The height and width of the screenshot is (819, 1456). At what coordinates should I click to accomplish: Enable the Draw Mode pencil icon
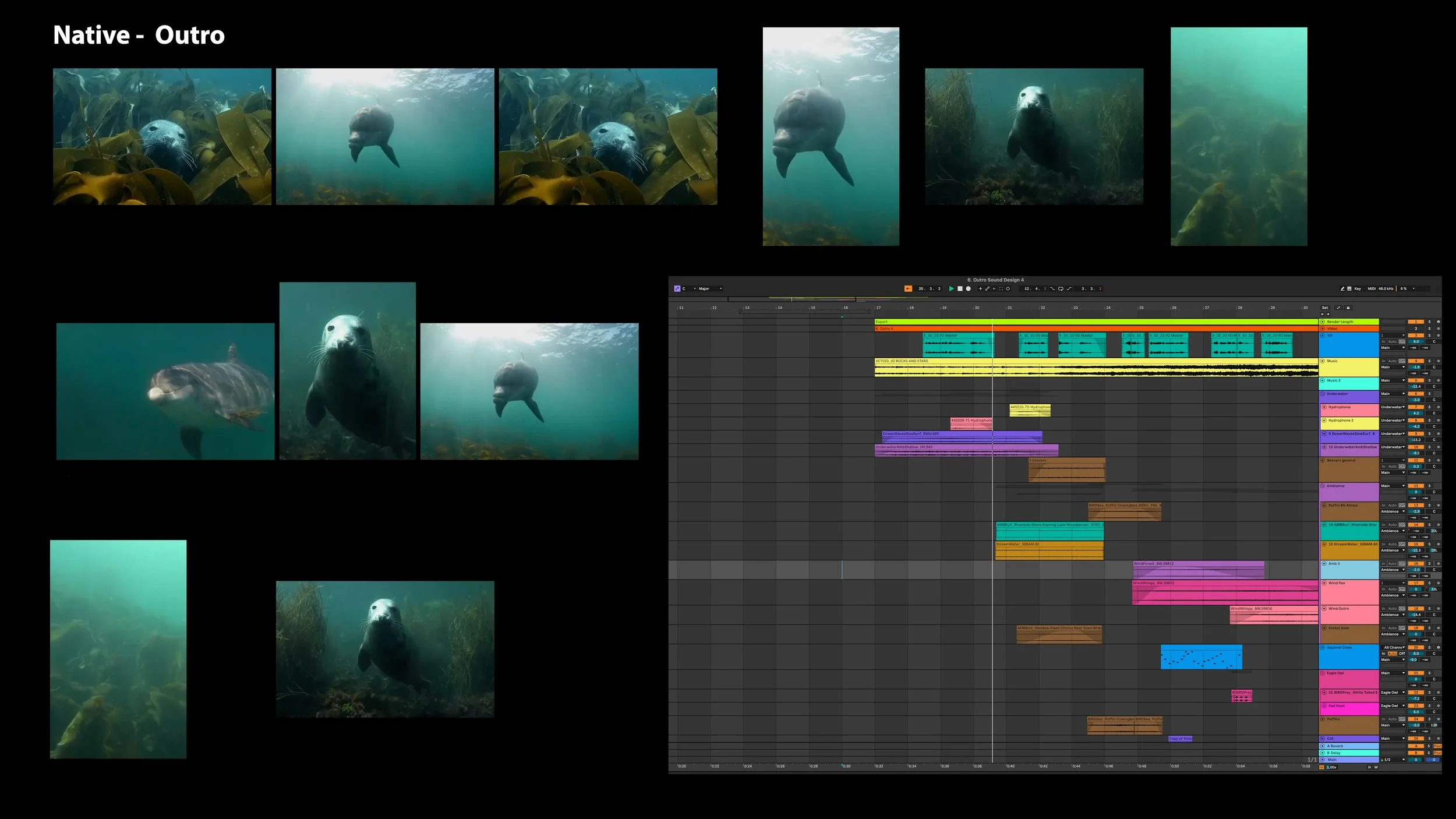pos(1342,288)
